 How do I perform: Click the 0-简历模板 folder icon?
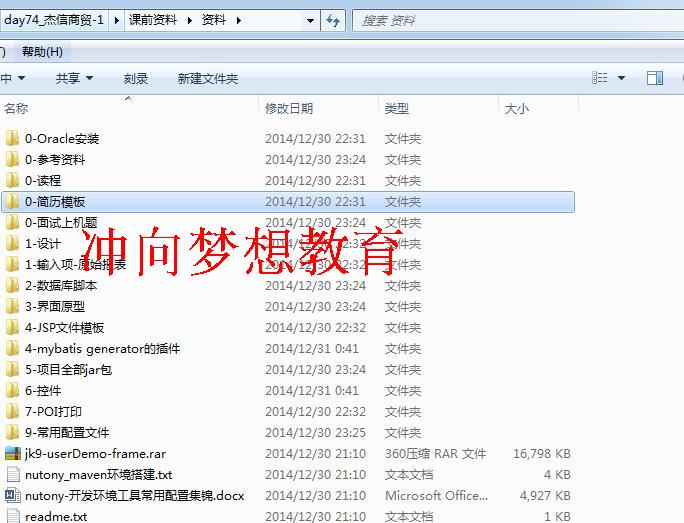click(x=13, y=202)
